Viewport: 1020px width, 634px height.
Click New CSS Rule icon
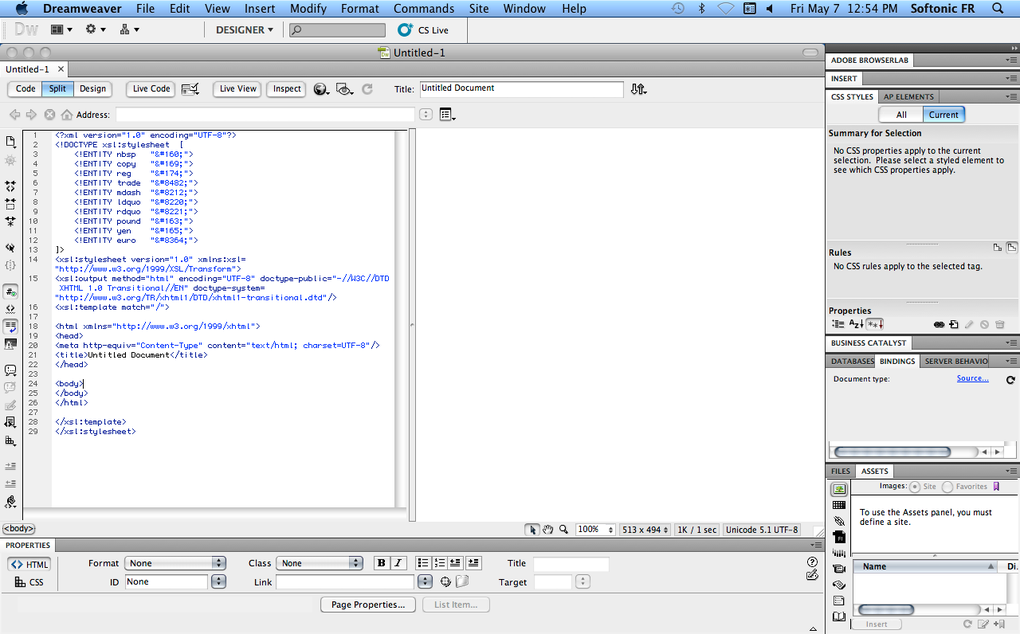tap(954, 324)
